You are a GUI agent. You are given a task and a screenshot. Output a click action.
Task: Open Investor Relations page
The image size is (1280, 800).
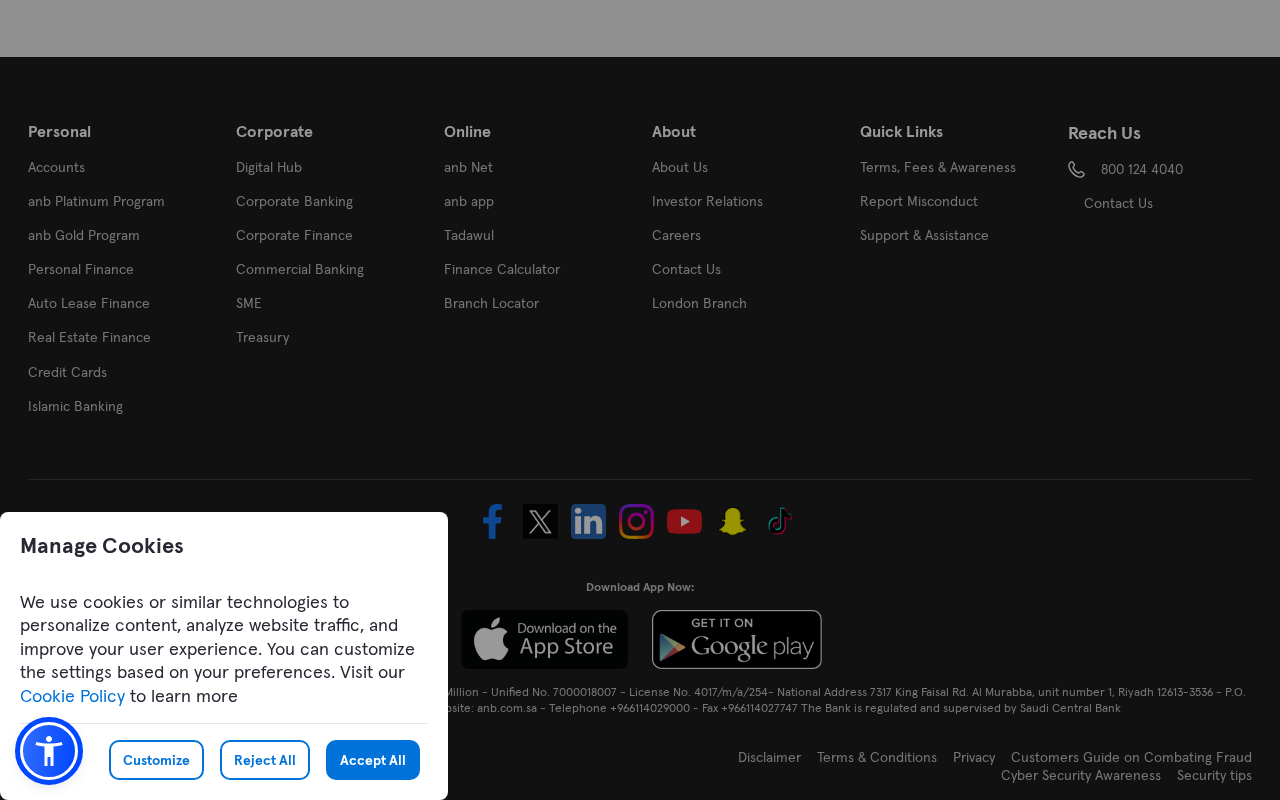(x=707, y=202)
